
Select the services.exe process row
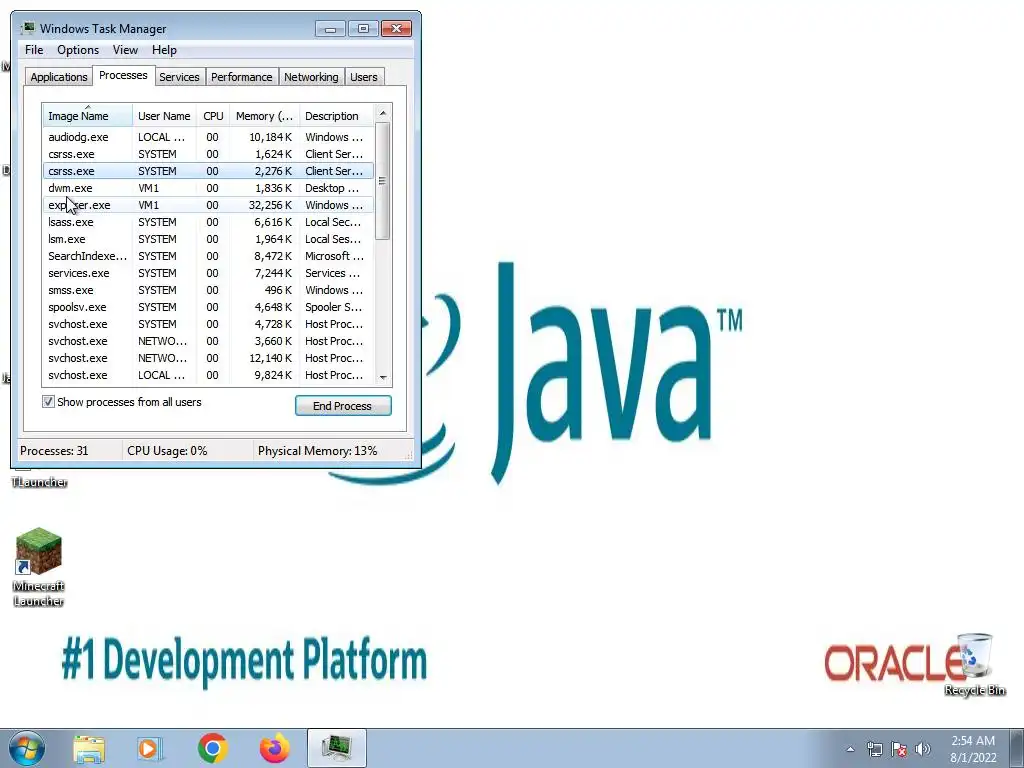208,273
